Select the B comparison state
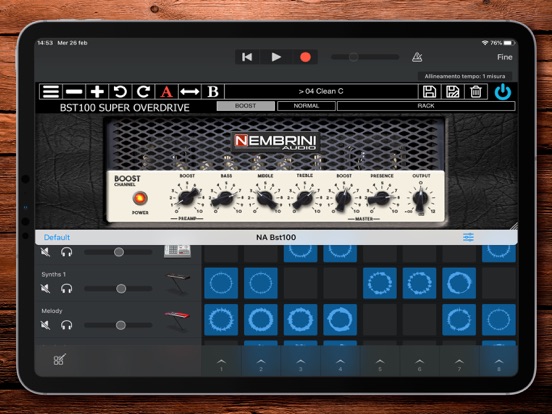 click(213, 92)
